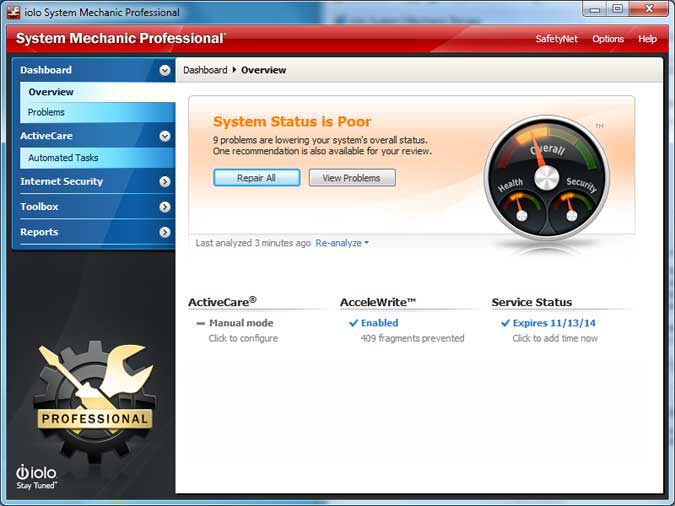Viewport: 675px width, 506px height.
Task: Click the Overall status gauge
Action: [547, 177]
